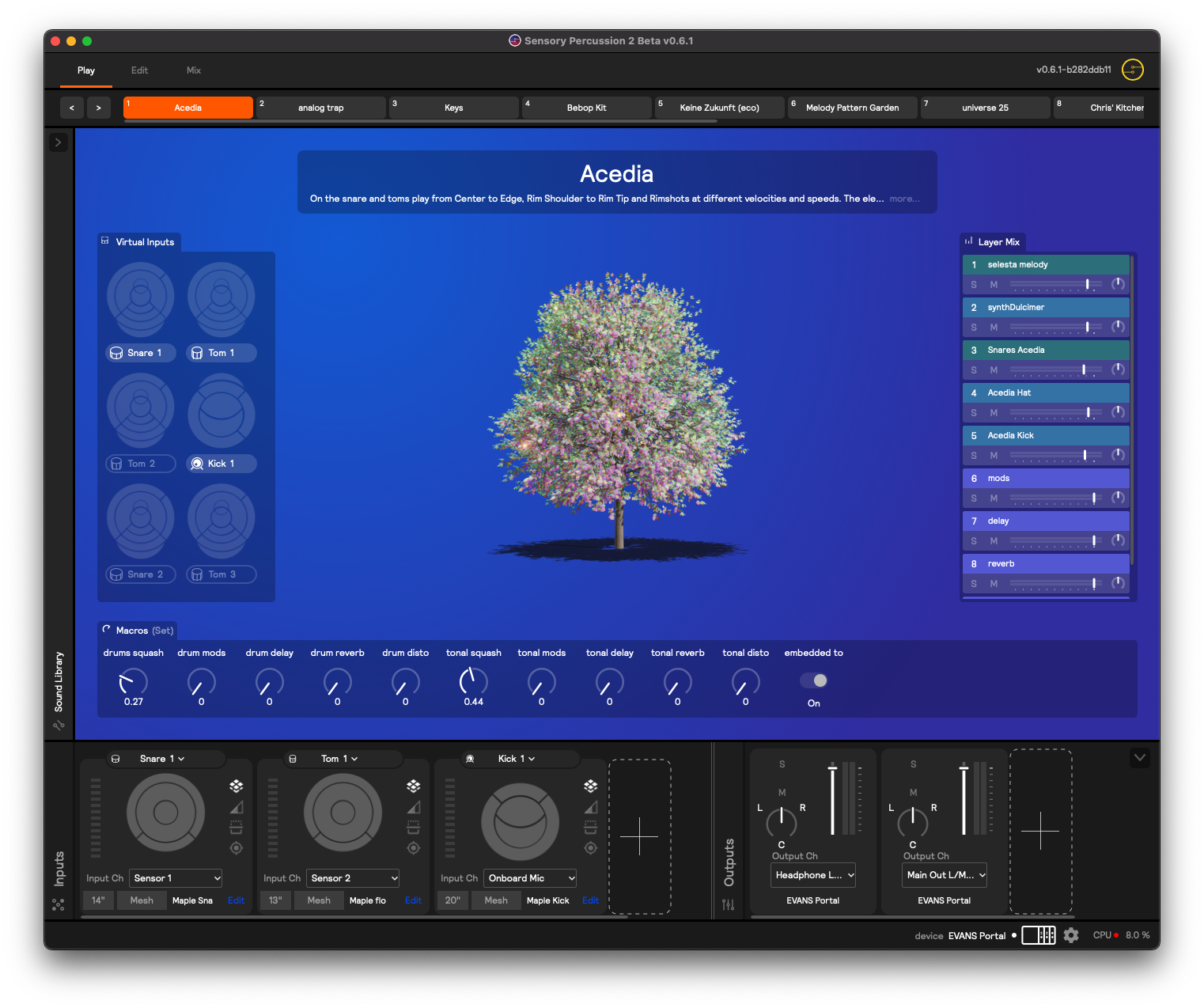
Task: Click more to expand Acedia description
Action: (x=904, y=199)
